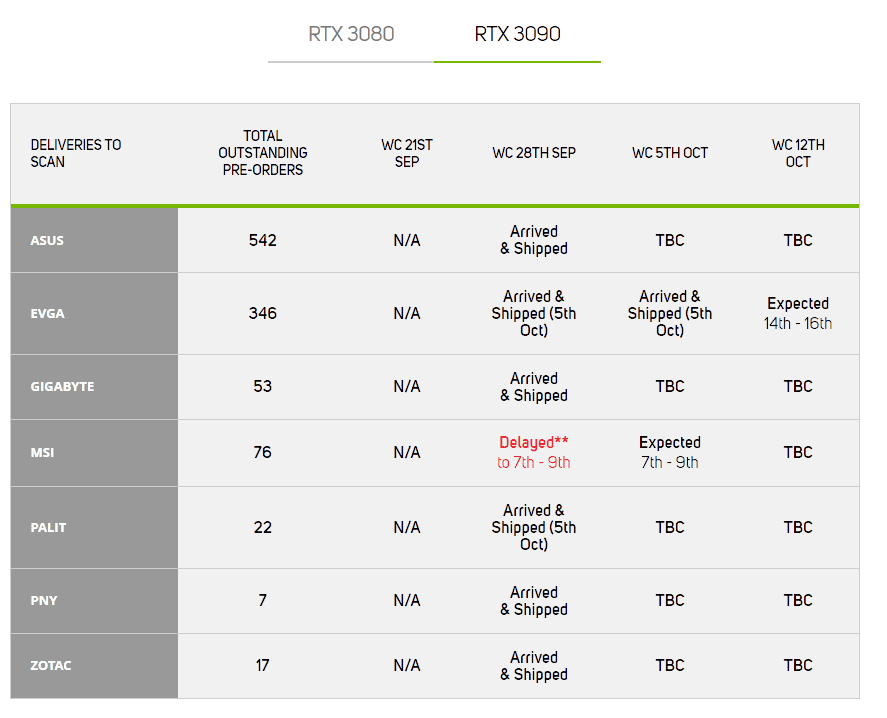Image resolution: width=887 pixels, height=718 pixels.
Task: Switch to the RTX 3080 tab
Action: (351, 34)
